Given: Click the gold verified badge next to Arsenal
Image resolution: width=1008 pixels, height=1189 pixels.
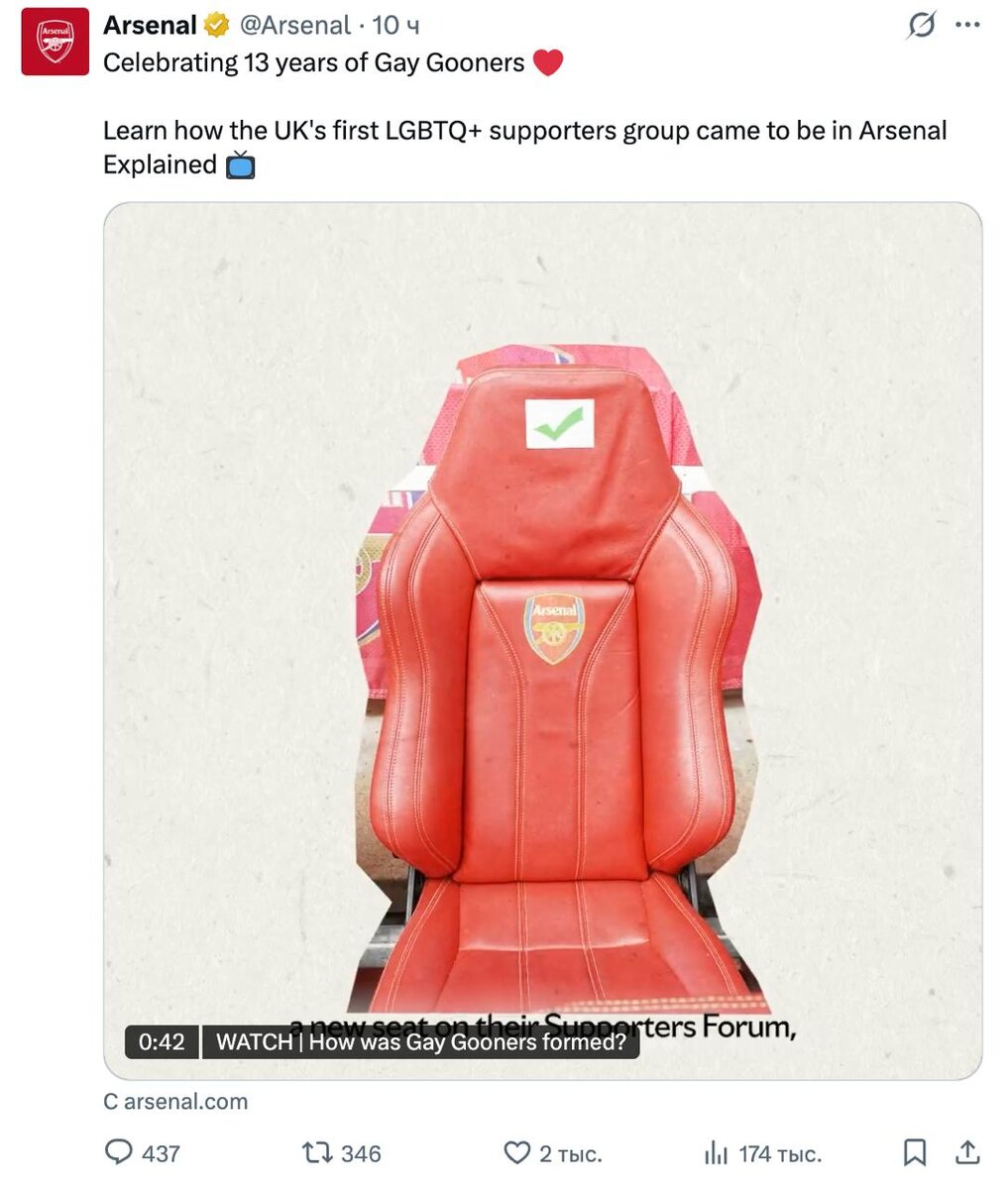Looking at the screenshot, I should tap(216, 26).
